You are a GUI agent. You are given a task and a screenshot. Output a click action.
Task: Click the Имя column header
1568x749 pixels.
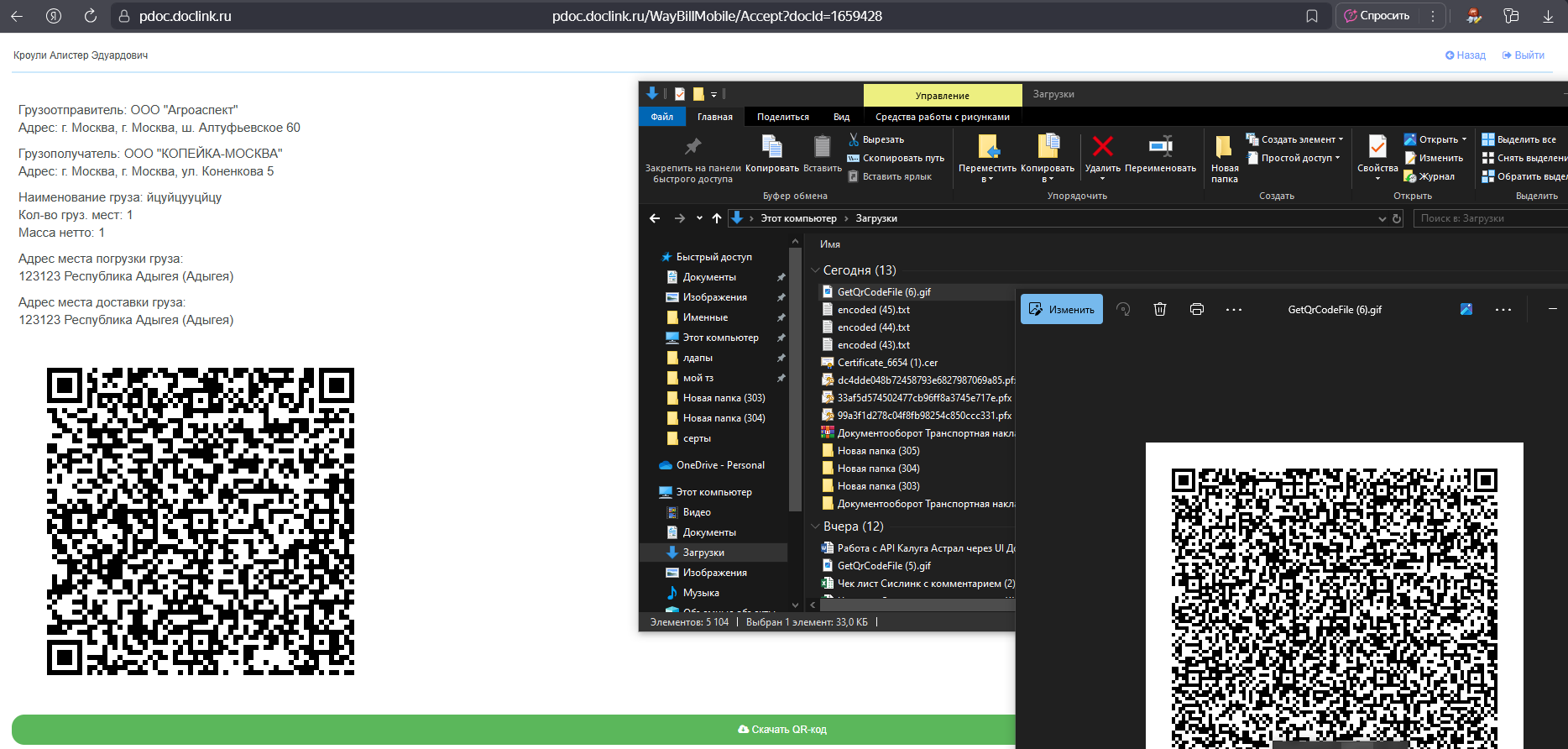(x=830, y=244)
